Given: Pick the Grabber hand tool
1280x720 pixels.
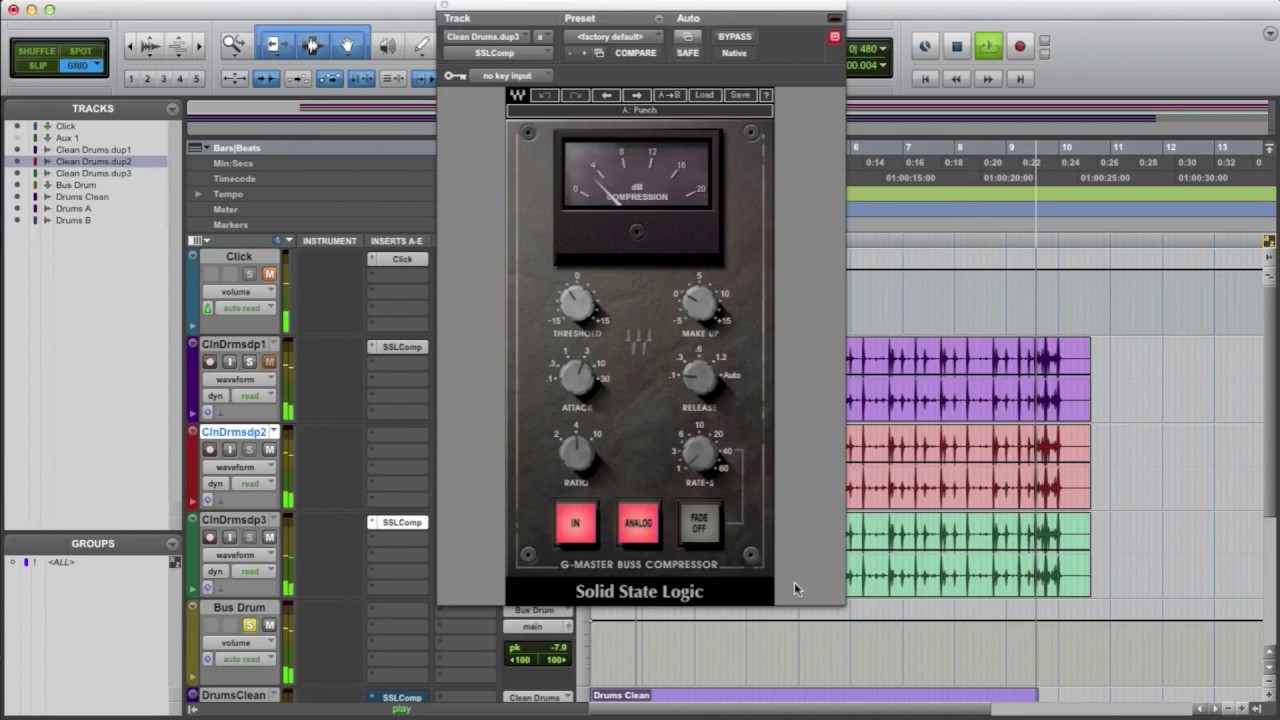Looking at the screenshot, I should (x=347, y=45).
